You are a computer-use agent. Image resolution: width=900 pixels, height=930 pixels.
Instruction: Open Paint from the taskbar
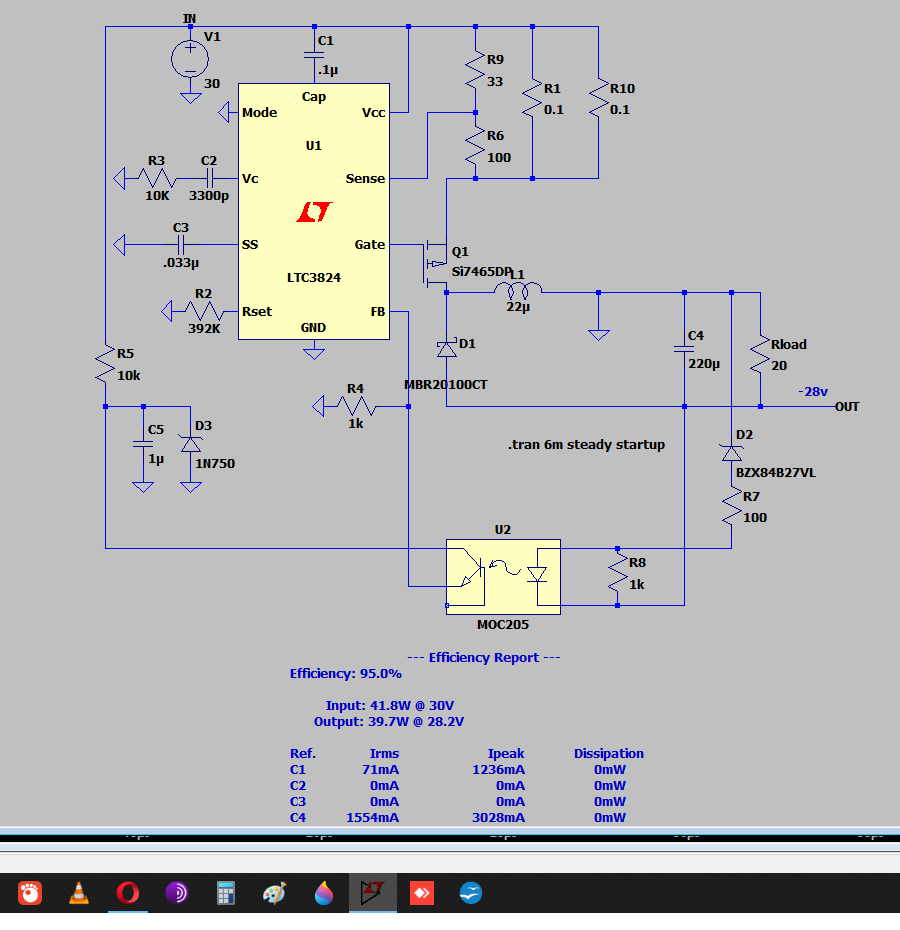tap(274, 893)
